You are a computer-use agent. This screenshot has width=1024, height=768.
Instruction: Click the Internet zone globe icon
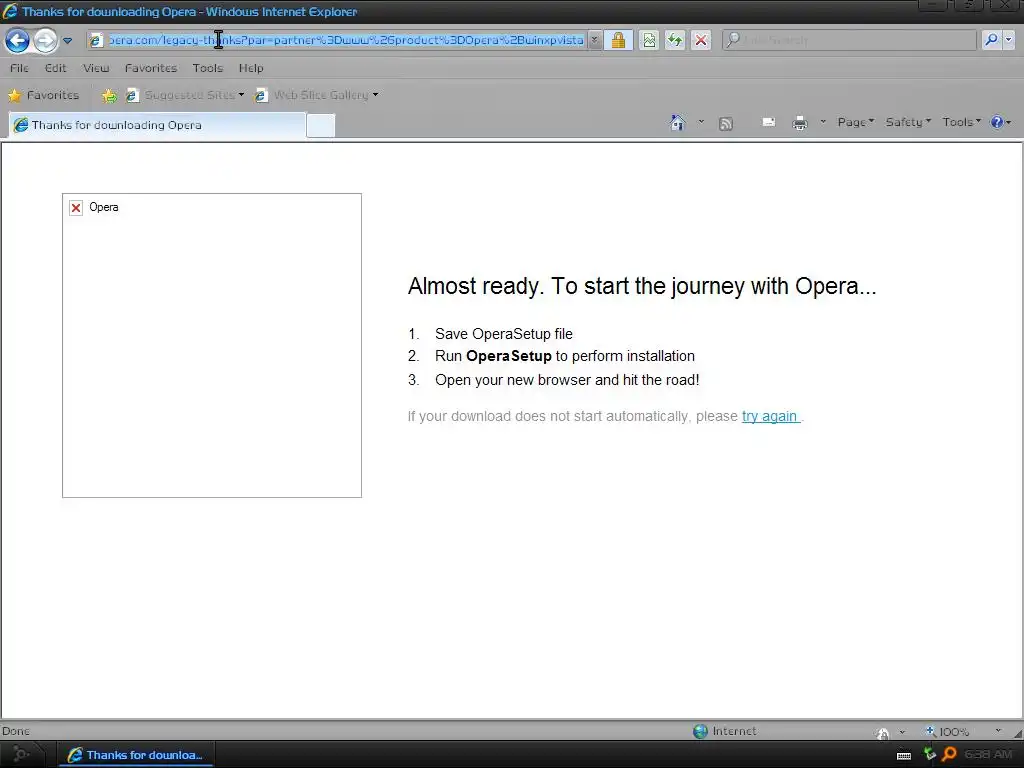tap(700, 731)
